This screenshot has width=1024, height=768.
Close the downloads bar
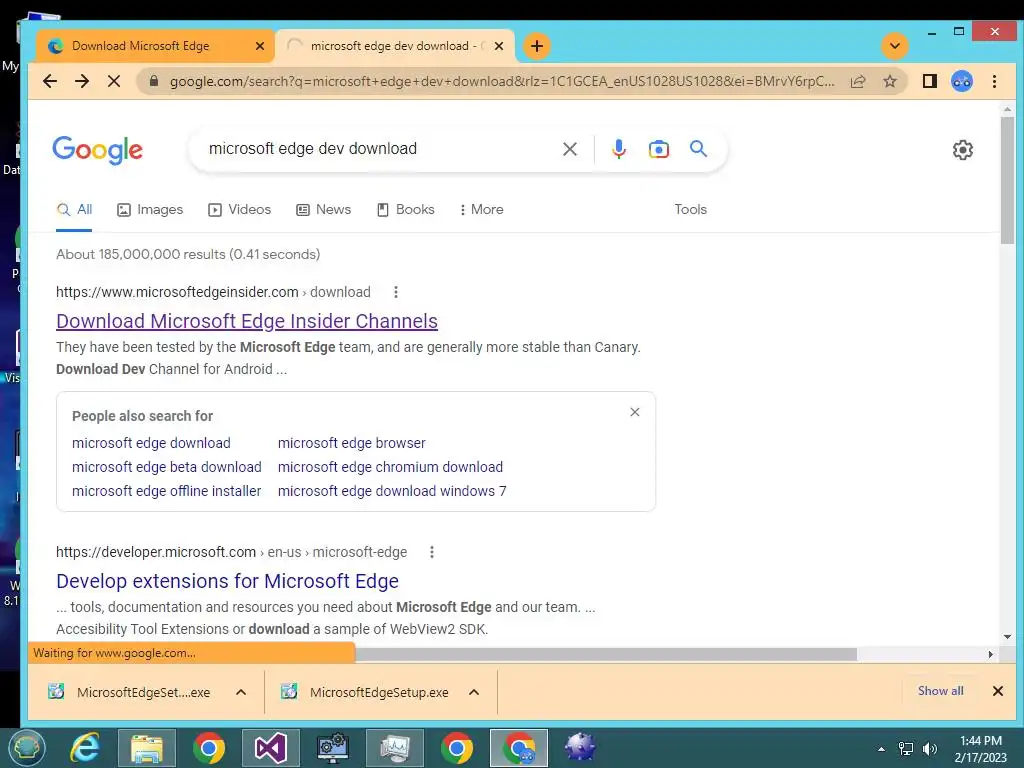coord(997,691)
